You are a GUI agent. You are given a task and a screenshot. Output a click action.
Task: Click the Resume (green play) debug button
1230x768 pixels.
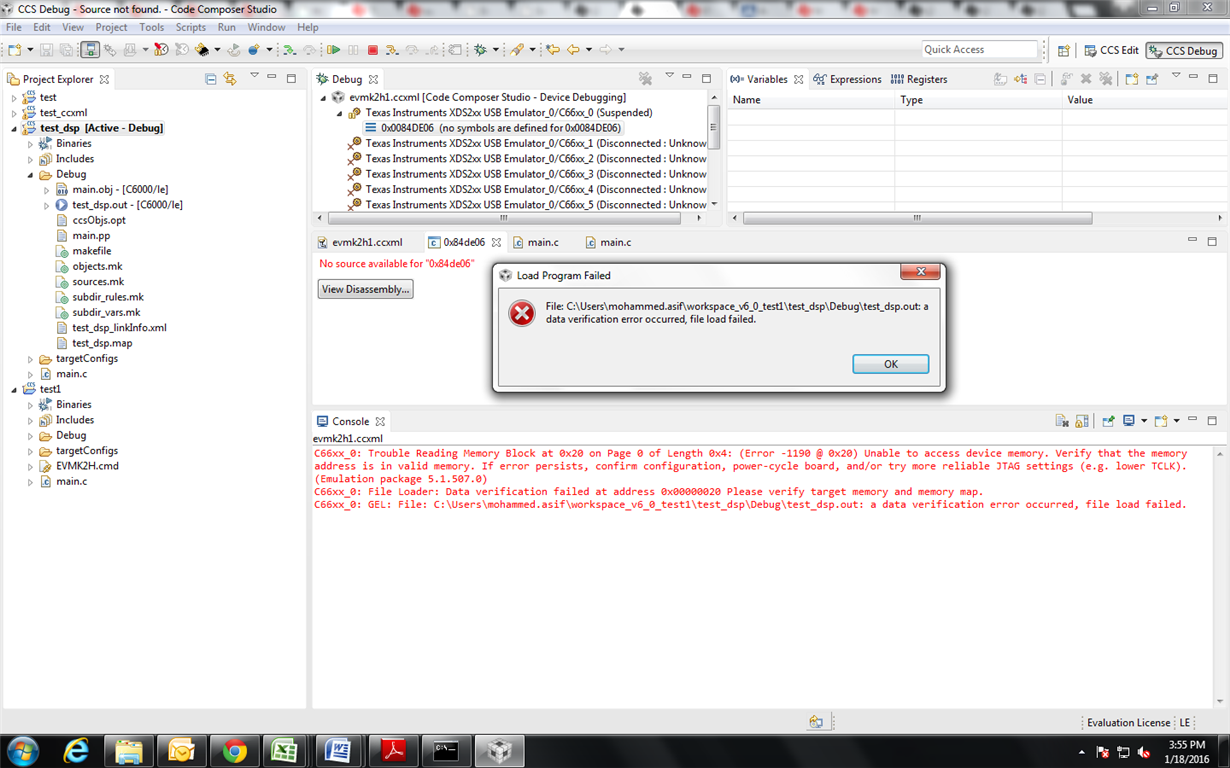pyautogui.click(x=333, y=49)
